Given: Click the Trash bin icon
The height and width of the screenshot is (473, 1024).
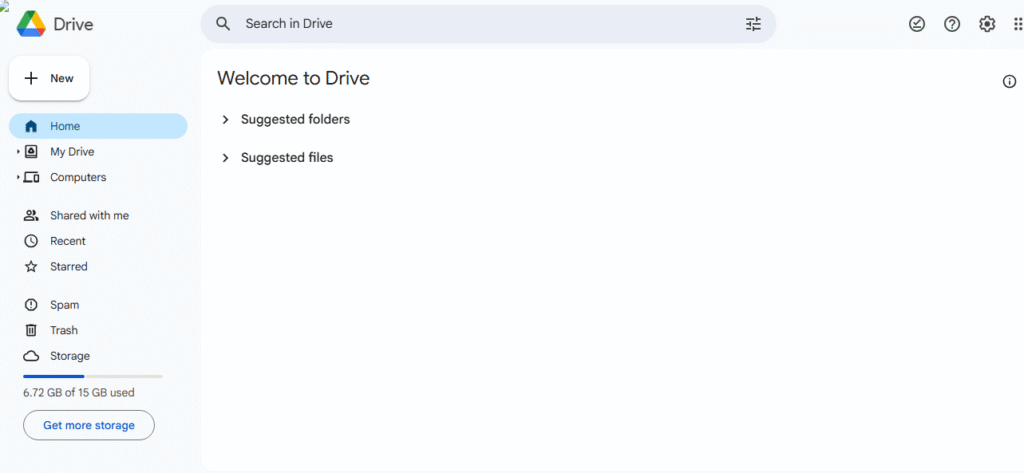Looking at the screenshot, I should click(x=31, y=331).
